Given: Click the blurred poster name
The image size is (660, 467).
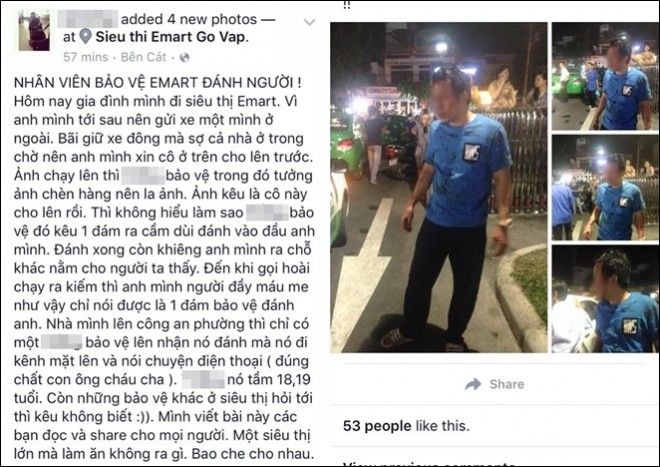Looking at the screenshot, I should [x=88, y=19].
